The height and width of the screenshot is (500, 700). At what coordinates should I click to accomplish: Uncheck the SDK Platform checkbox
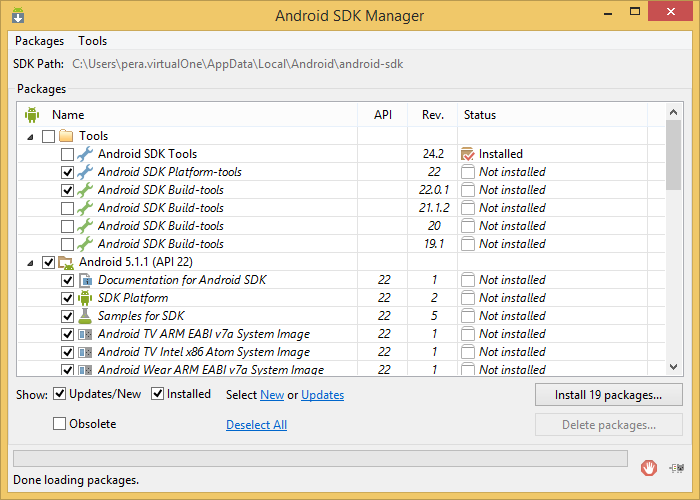click(67, 298)
